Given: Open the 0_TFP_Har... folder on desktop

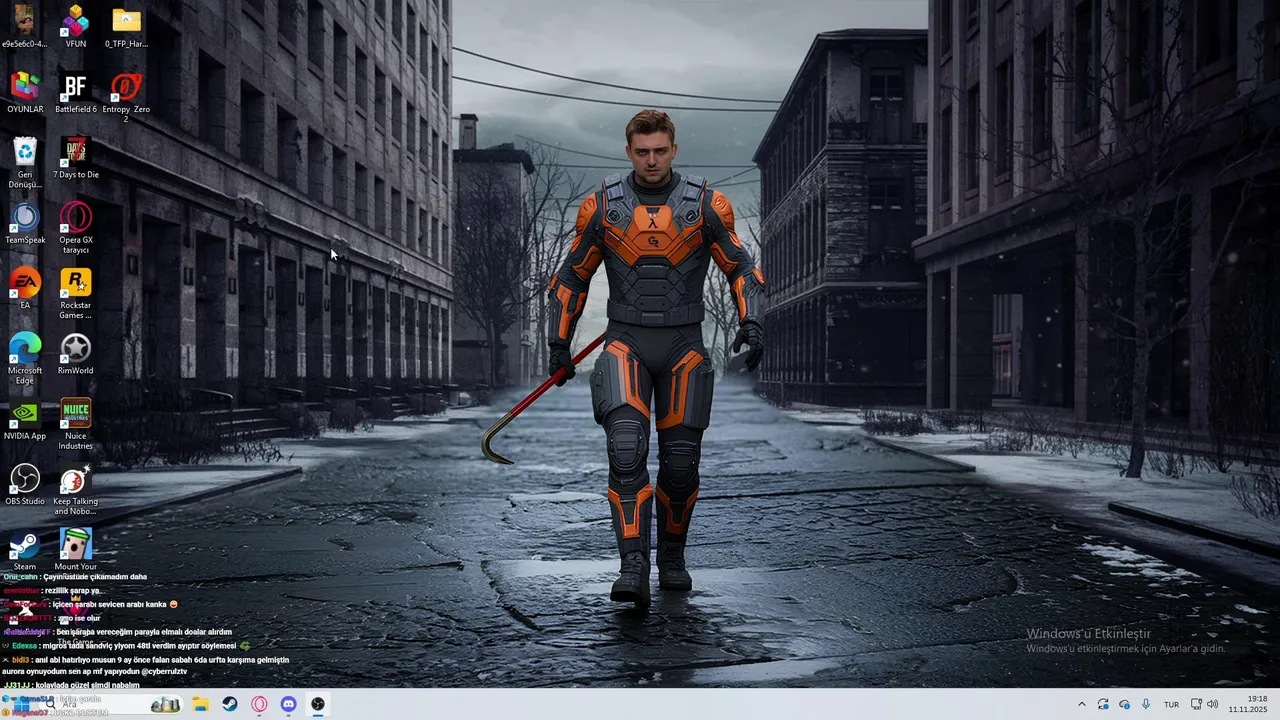Looking at the screenshot, I should pos(126,26).
